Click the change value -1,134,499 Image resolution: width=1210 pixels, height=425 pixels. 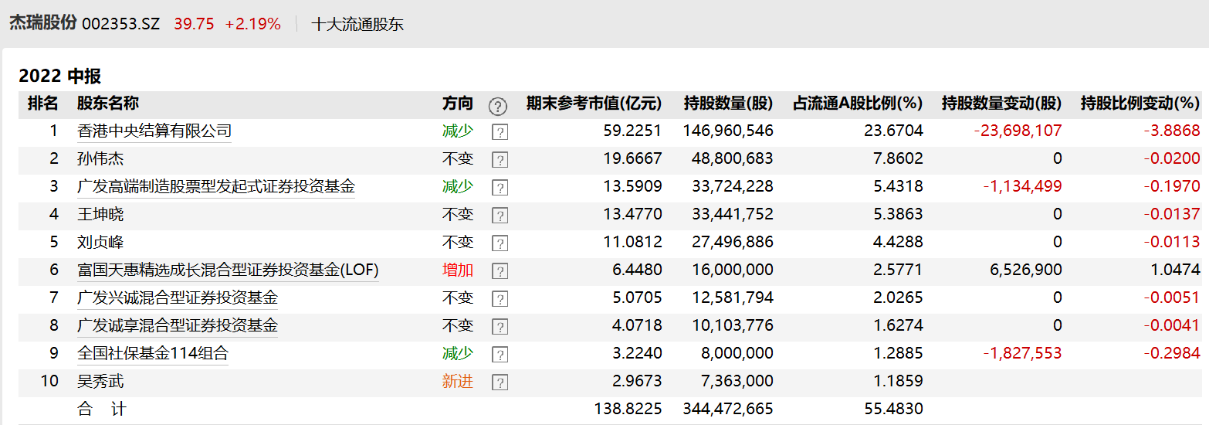click(1023, 187)
